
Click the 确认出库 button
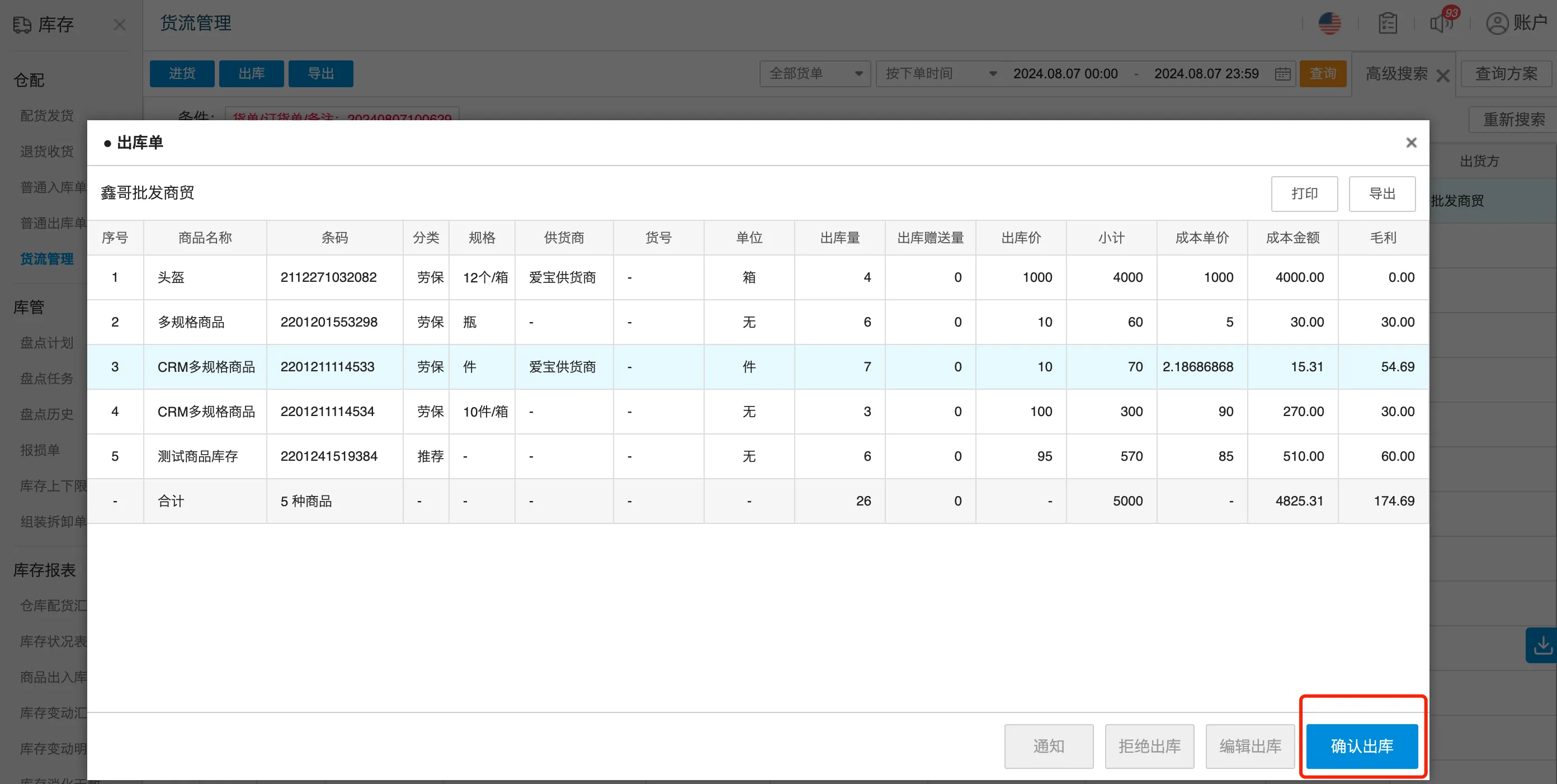(1361, 746)
